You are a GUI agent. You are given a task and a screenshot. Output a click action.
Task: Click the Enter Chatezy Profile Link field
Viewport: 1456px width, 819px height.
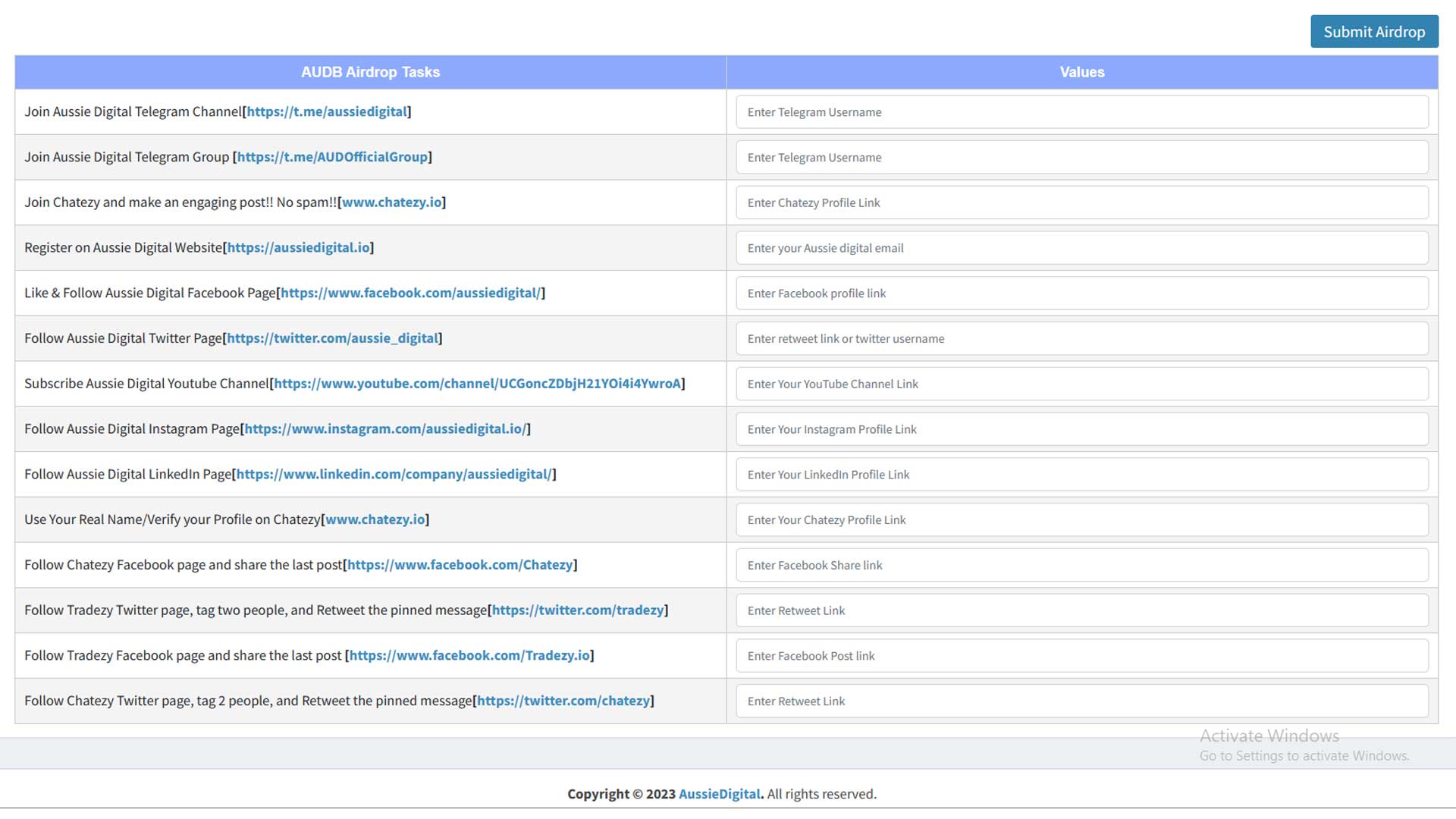click(x=1082, y=203)
